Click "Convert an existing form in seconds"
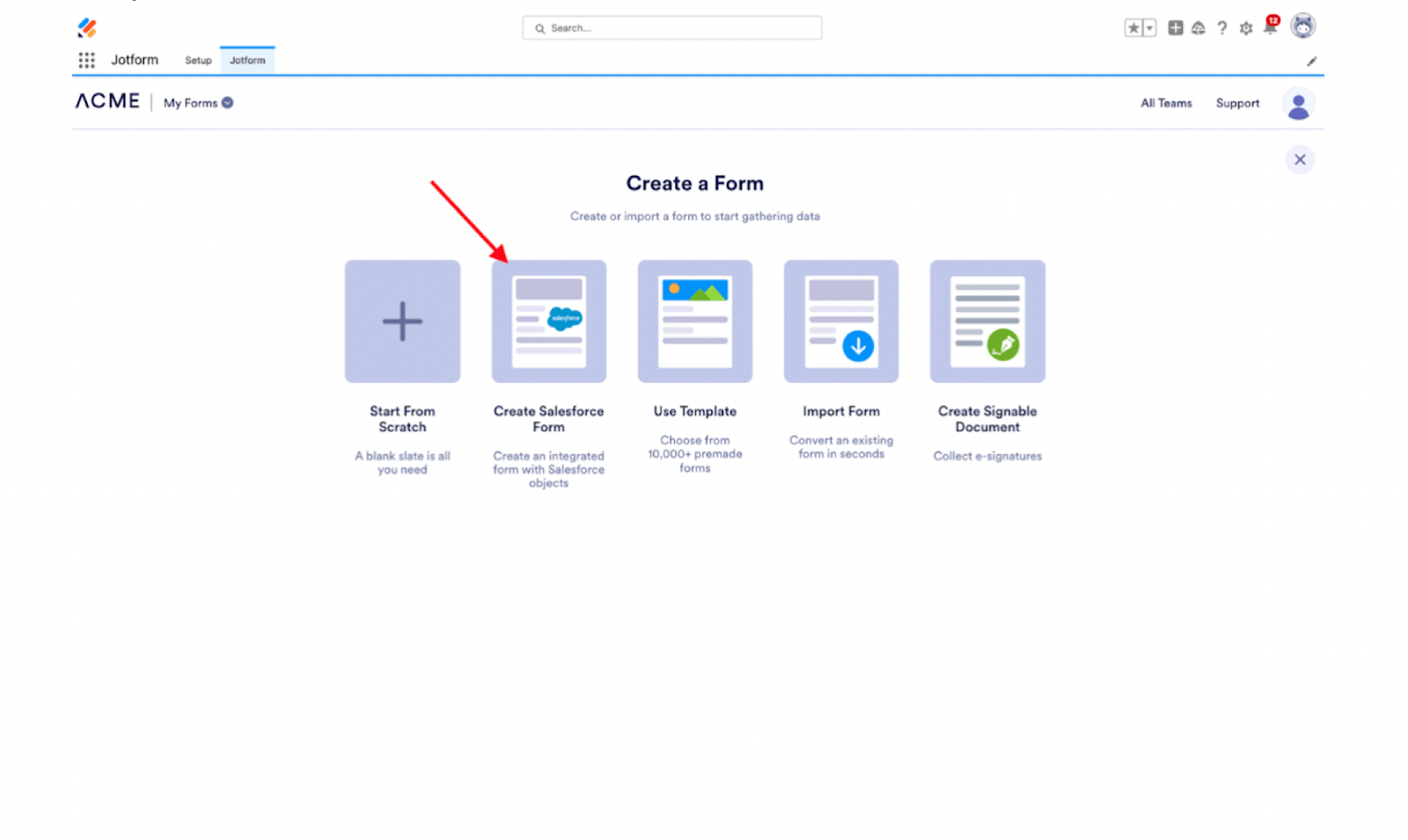This screenshot has width=1408, height=840. click(841, 447)
